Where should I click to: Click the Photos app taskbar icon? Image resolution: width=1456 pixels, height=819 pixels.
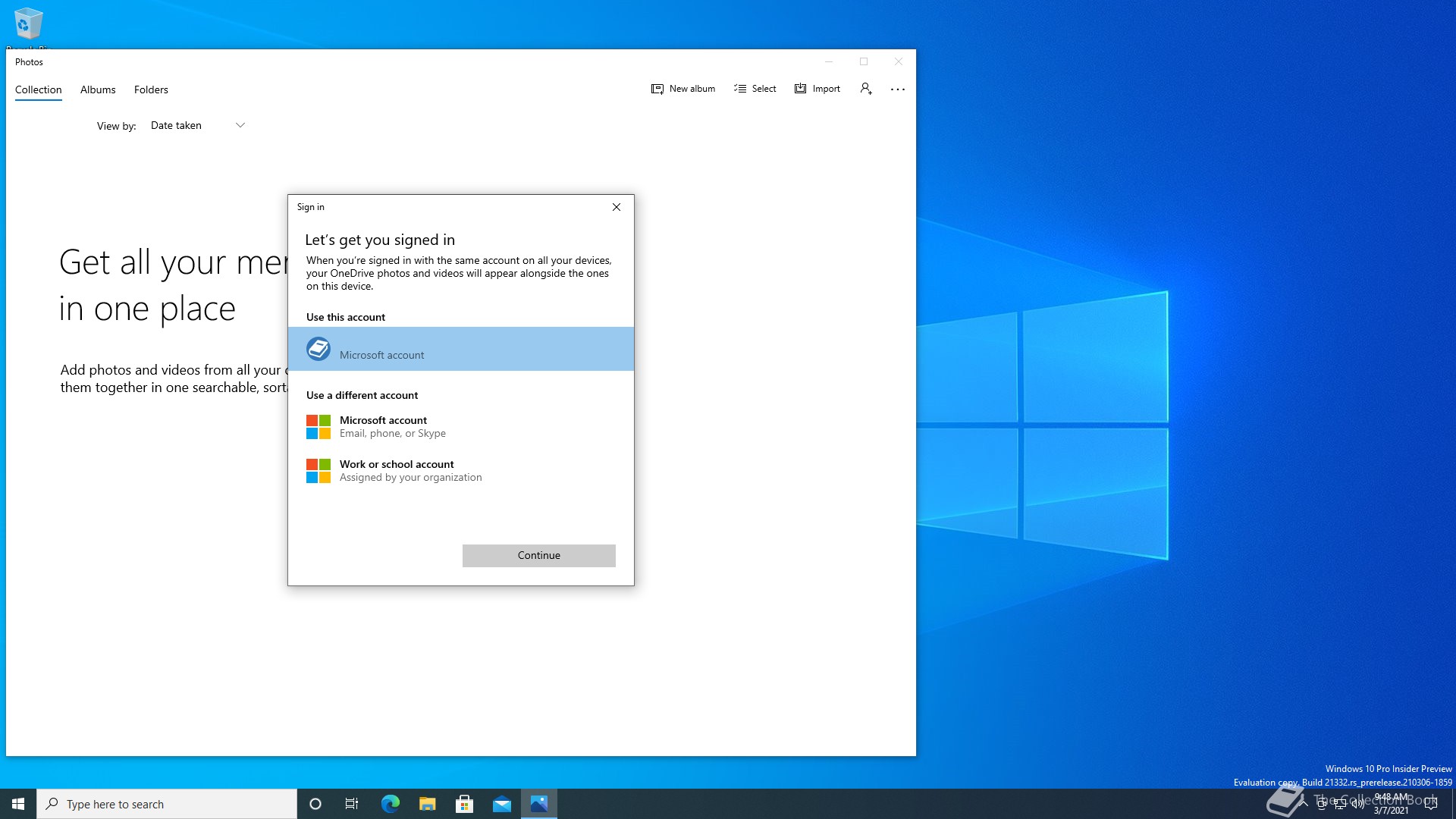click(539, 804)
